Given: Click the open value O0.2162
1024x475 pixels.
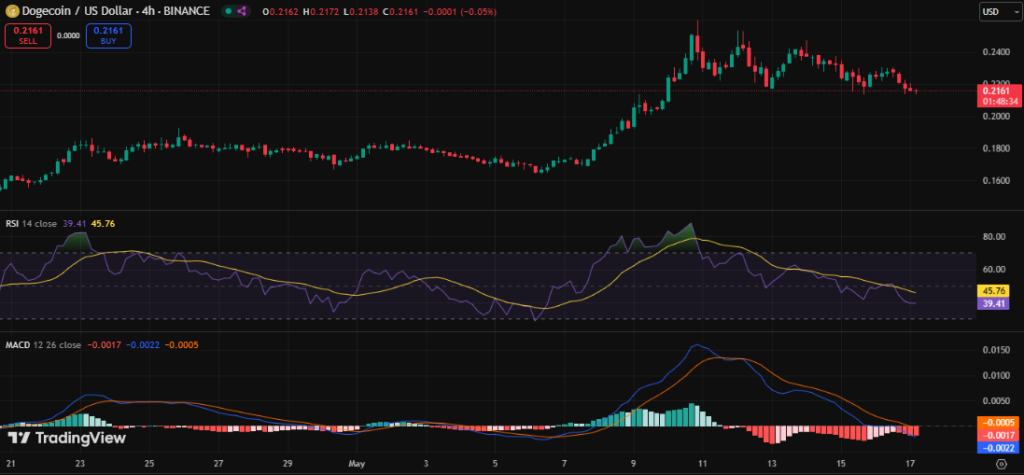Looking at the screenshot, I should [278, 12].
